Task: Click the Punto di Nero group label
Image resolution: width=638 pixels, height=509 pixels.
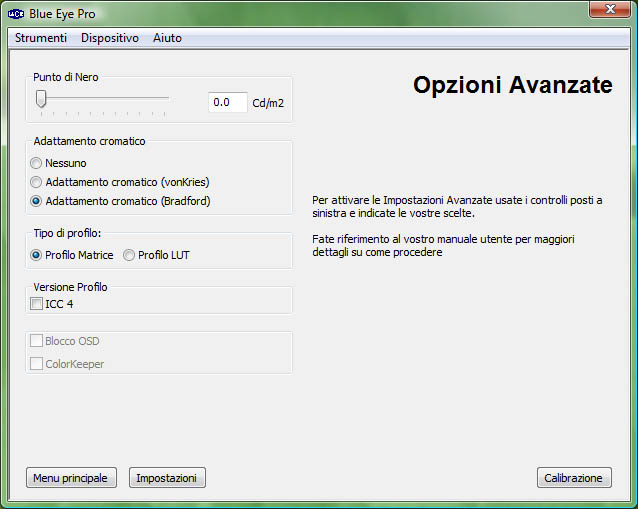Action: [66, 77]
